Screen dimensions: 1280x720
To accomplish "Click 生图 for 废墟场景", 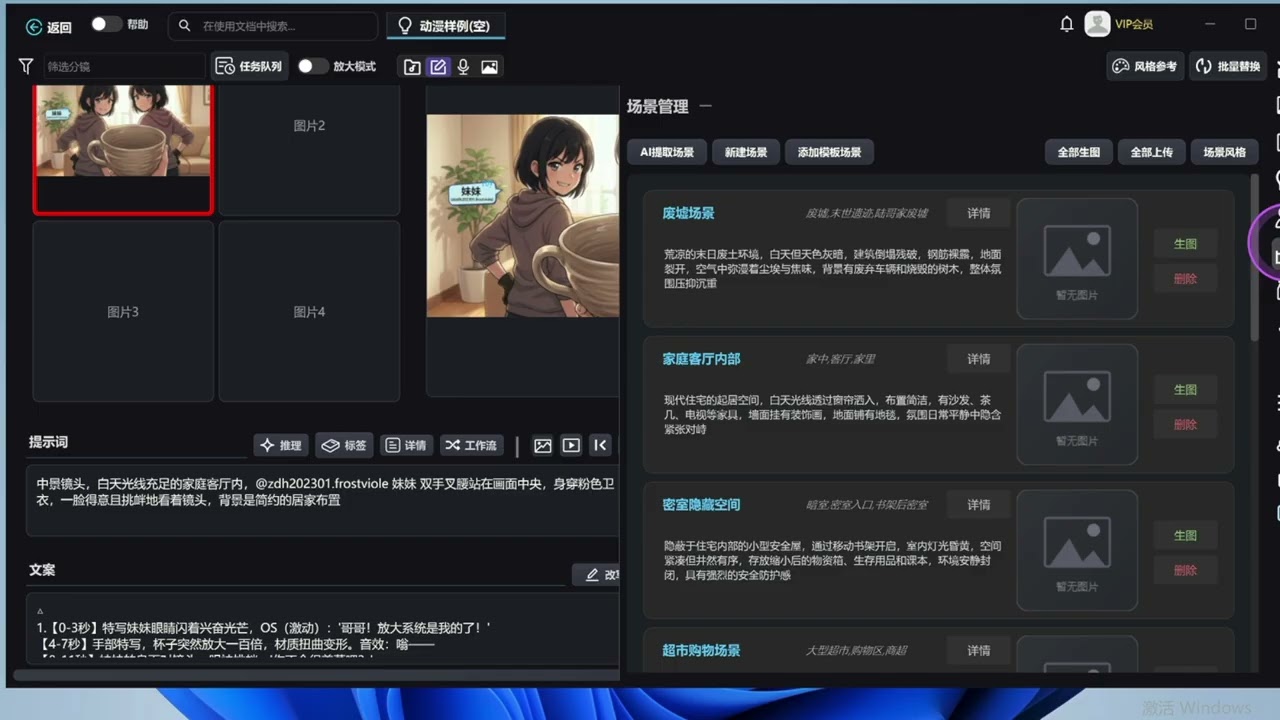I will (1185, 243).
